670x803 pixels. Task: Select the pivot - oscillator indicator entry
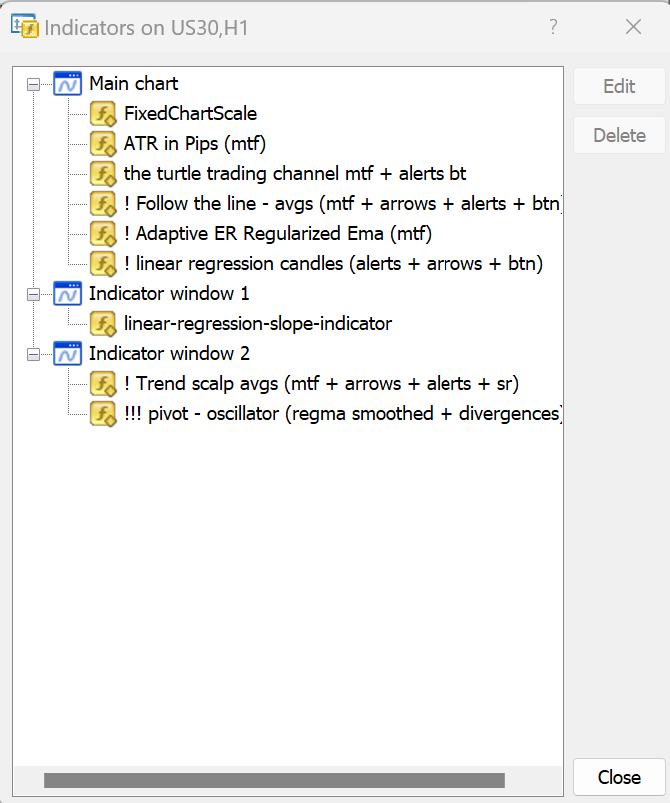click(340, 414)
